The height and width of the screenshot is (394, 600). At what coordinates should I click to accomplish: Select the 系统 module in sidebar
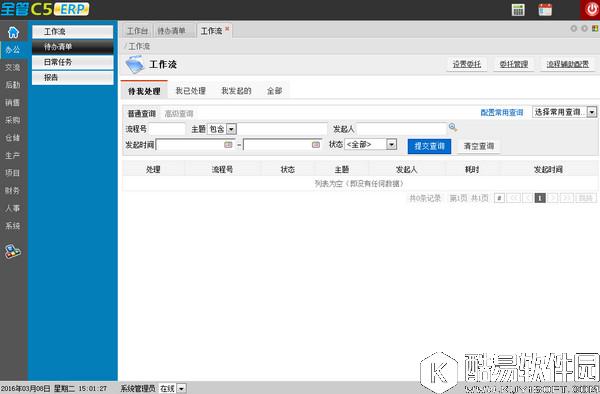[13, 226]
